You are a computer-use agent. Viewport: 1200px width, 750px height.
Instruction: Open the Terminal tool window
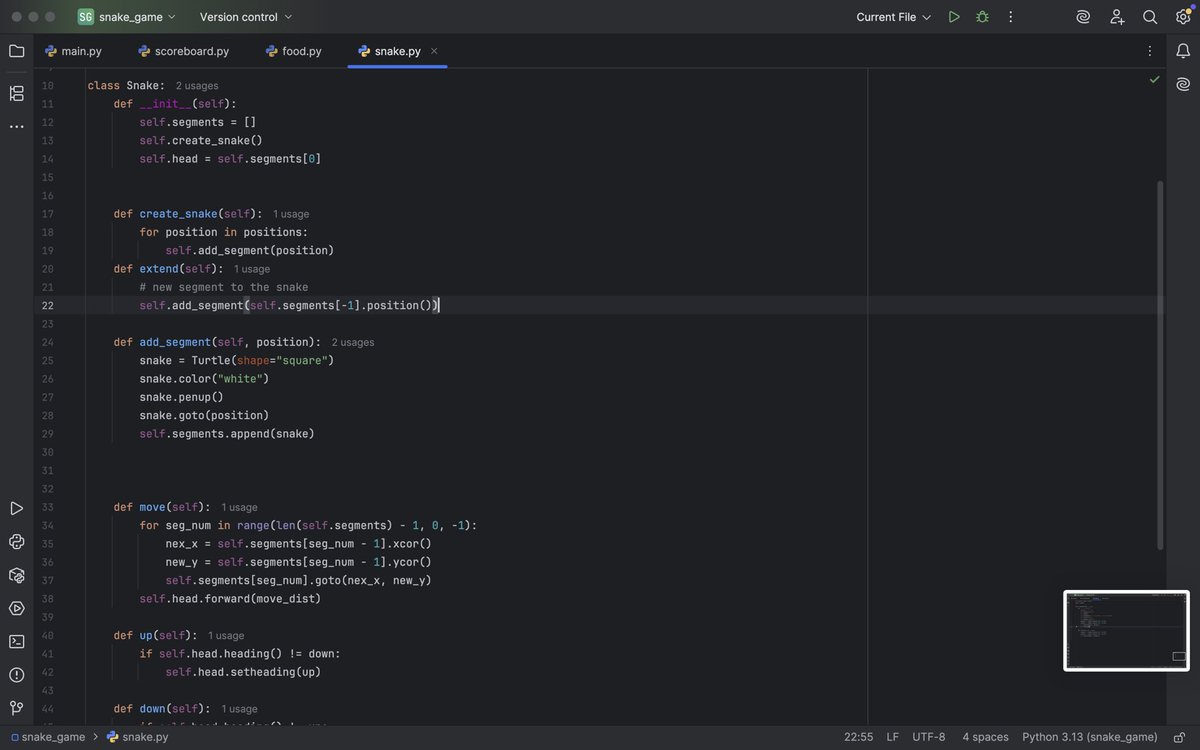pos(16,641)
